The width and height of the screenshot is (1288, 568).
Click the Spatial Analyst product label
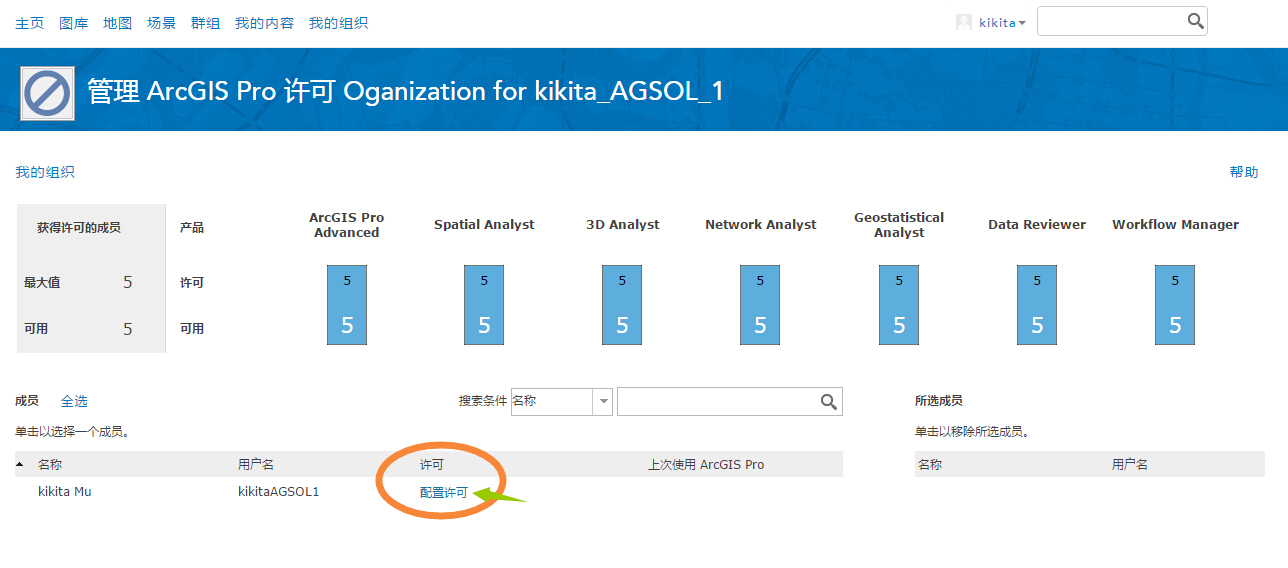(x=484, y=225)
